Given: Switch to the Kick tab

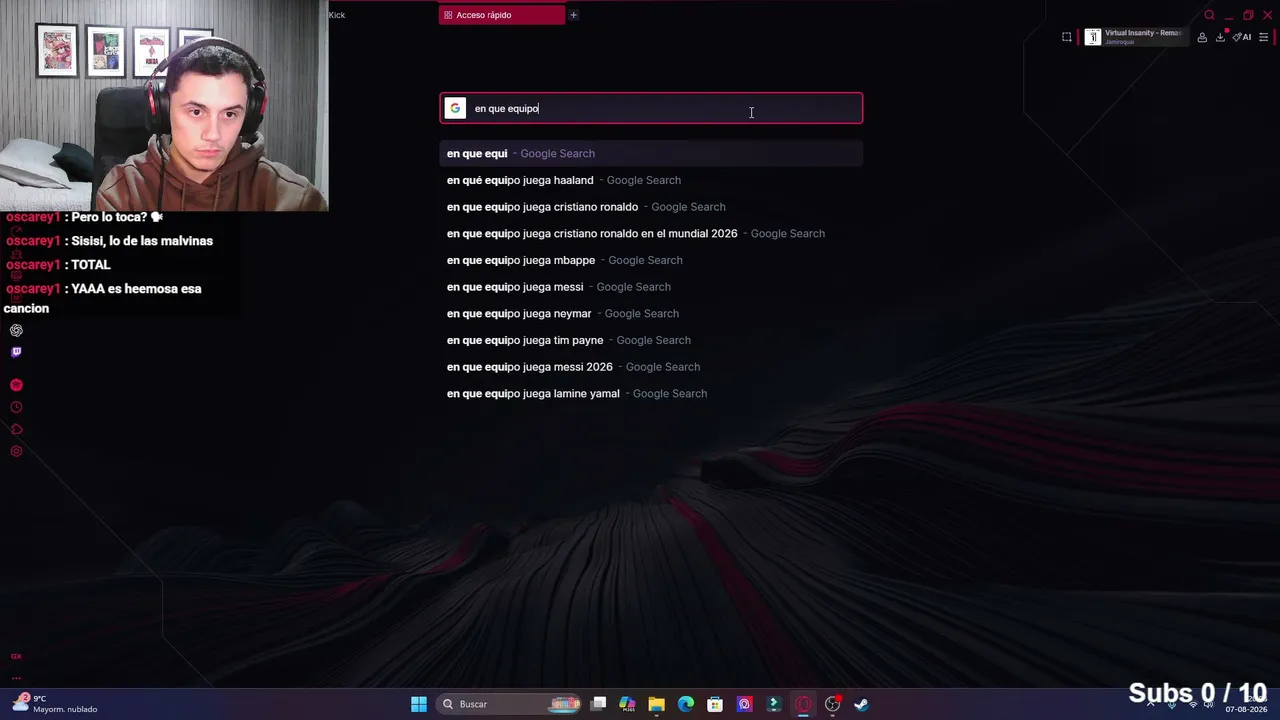Looking at the screenshot, I should [x=337, y=15].
